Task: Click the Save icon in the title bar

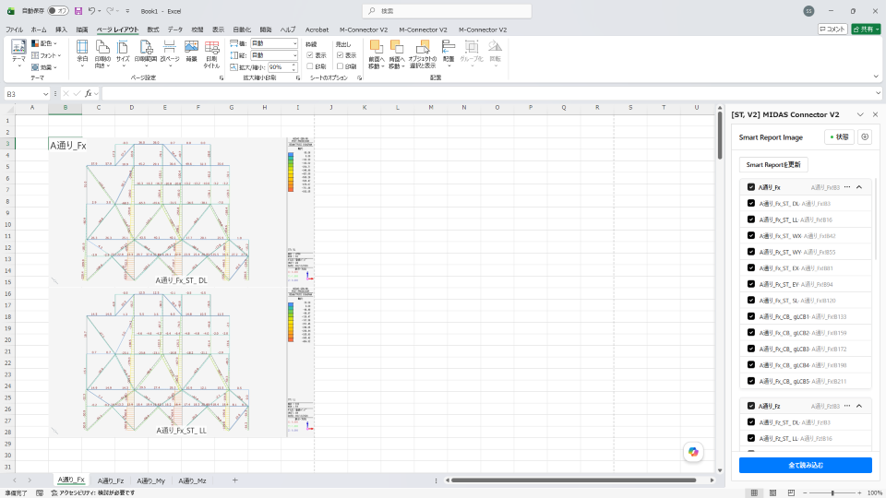Action: (78, 11)
